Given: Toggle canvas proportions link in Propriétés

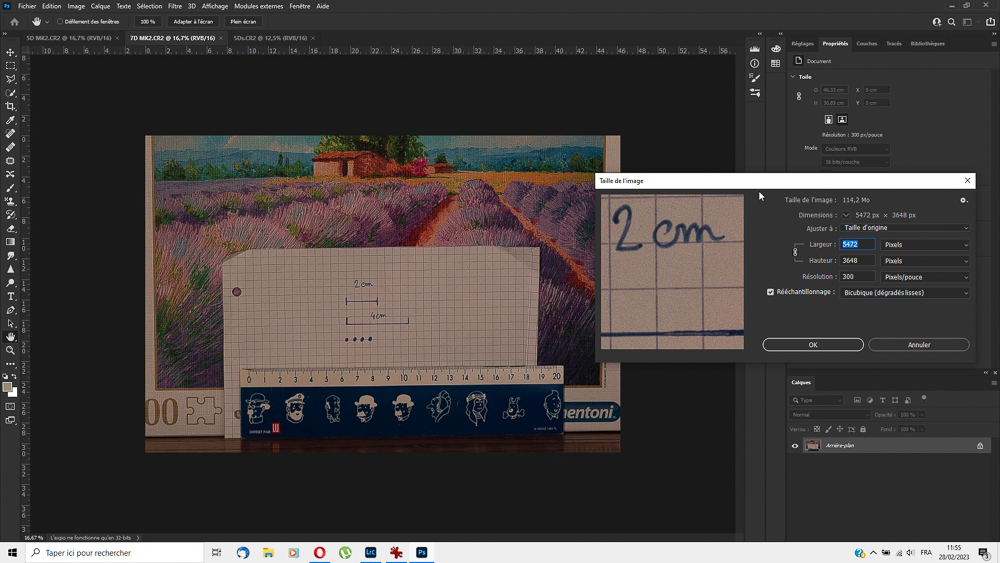Looking at the screenshot, I should point(799,96).
